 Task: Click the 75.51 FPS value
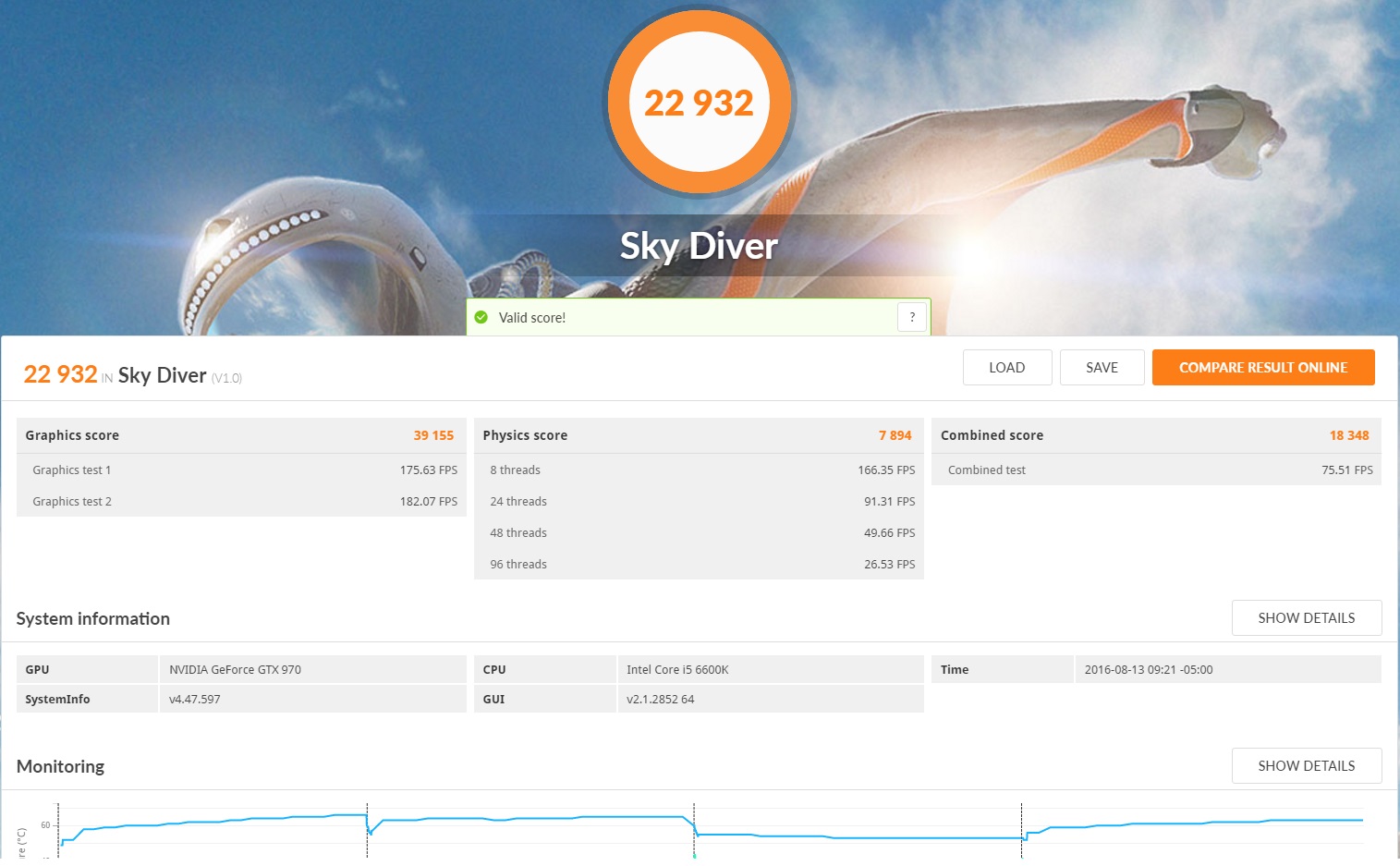[x=1347, y=470]
